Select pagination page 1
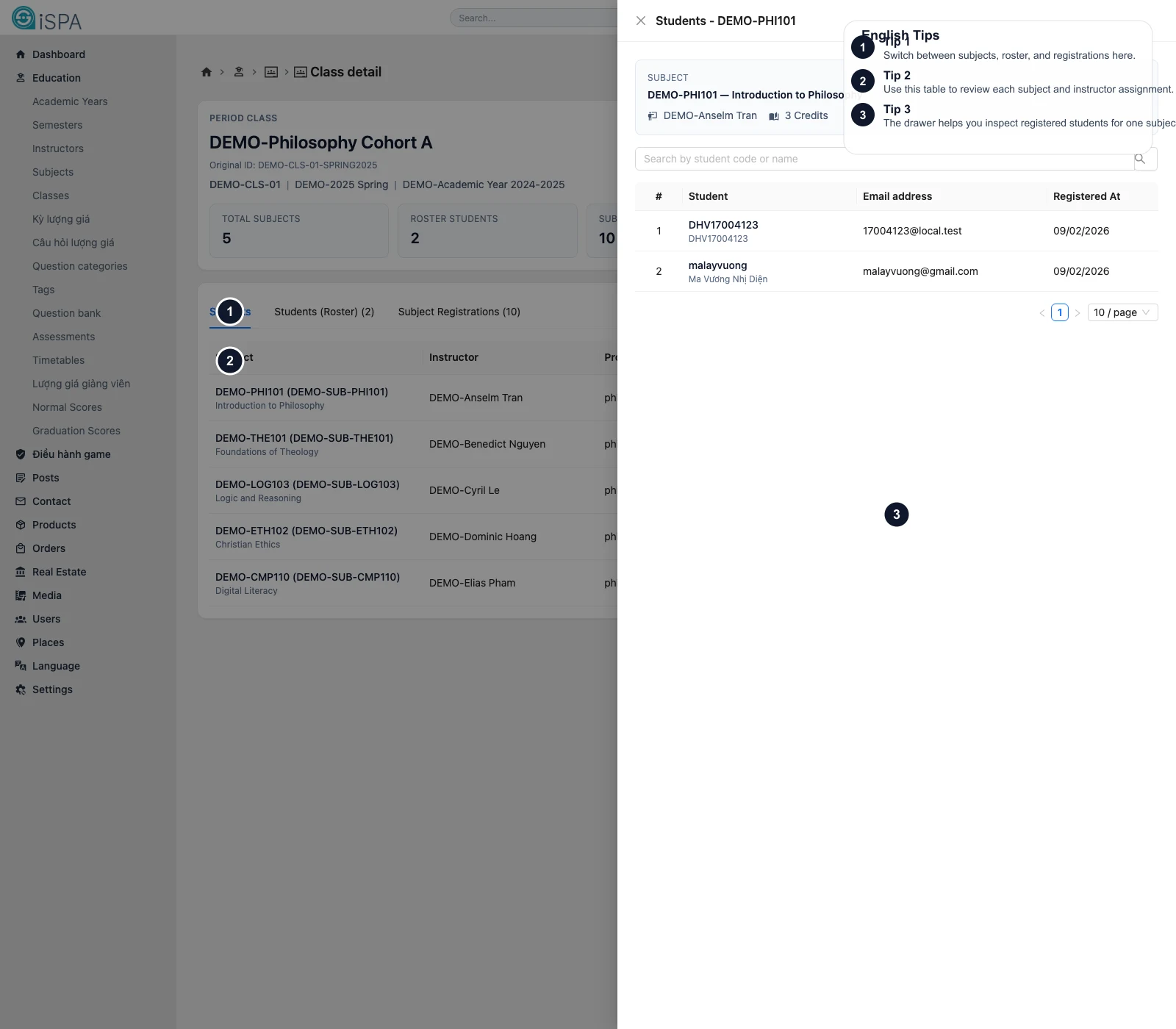Viewport: 1176px width, 1029px height. tap(1059, 312)
